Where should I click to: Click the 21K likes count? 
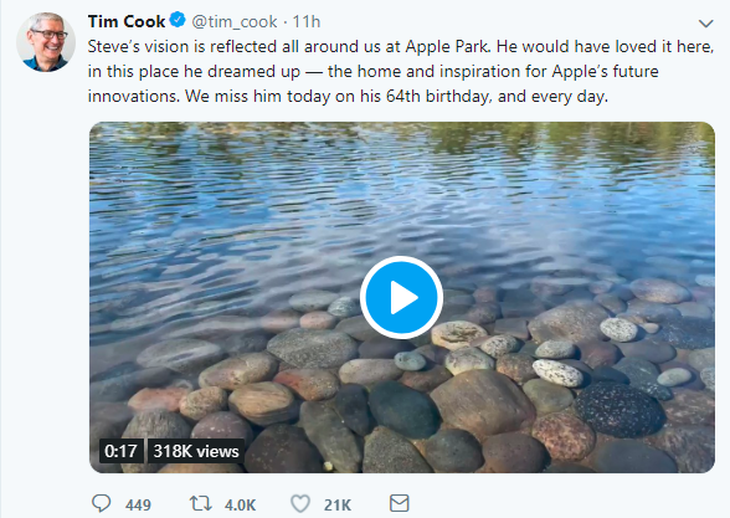(338, 505)
